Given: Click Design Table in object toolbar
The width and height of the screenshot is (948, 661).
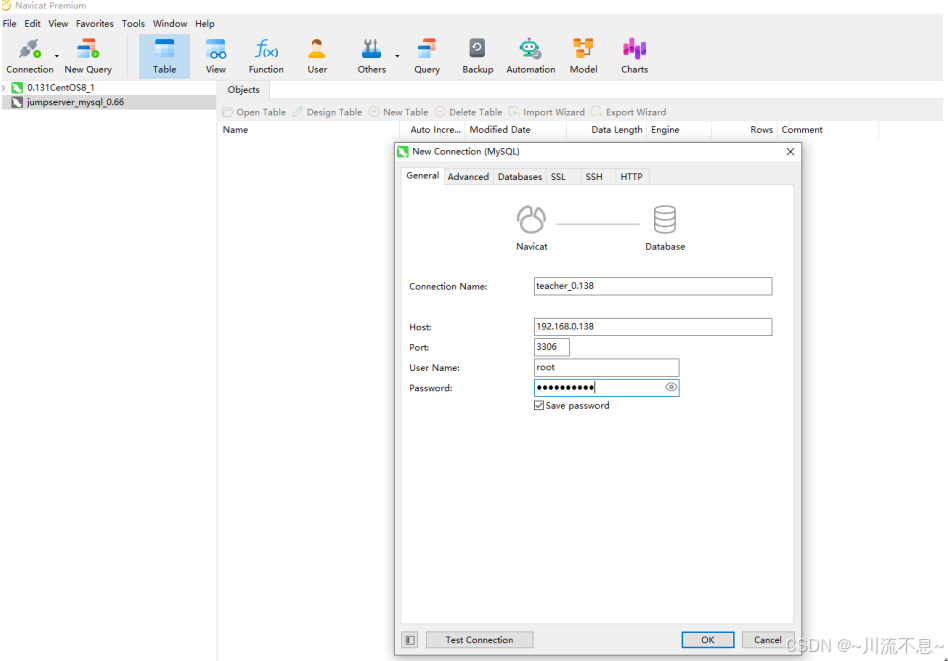Looking at the screenshot, I should pos(327,112).
